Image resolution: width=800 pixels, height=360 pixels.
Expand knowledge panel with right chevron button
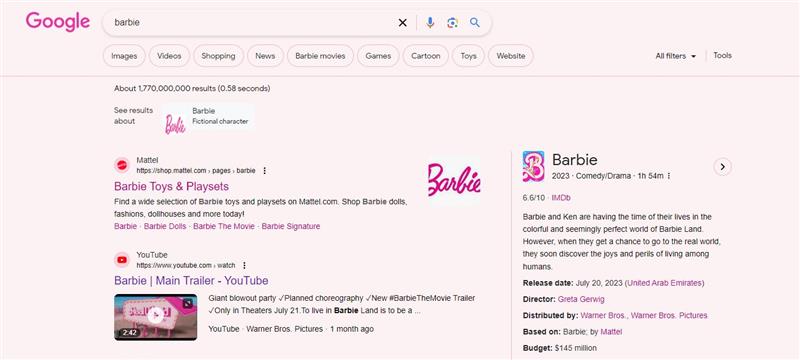(x=722, y=167)
